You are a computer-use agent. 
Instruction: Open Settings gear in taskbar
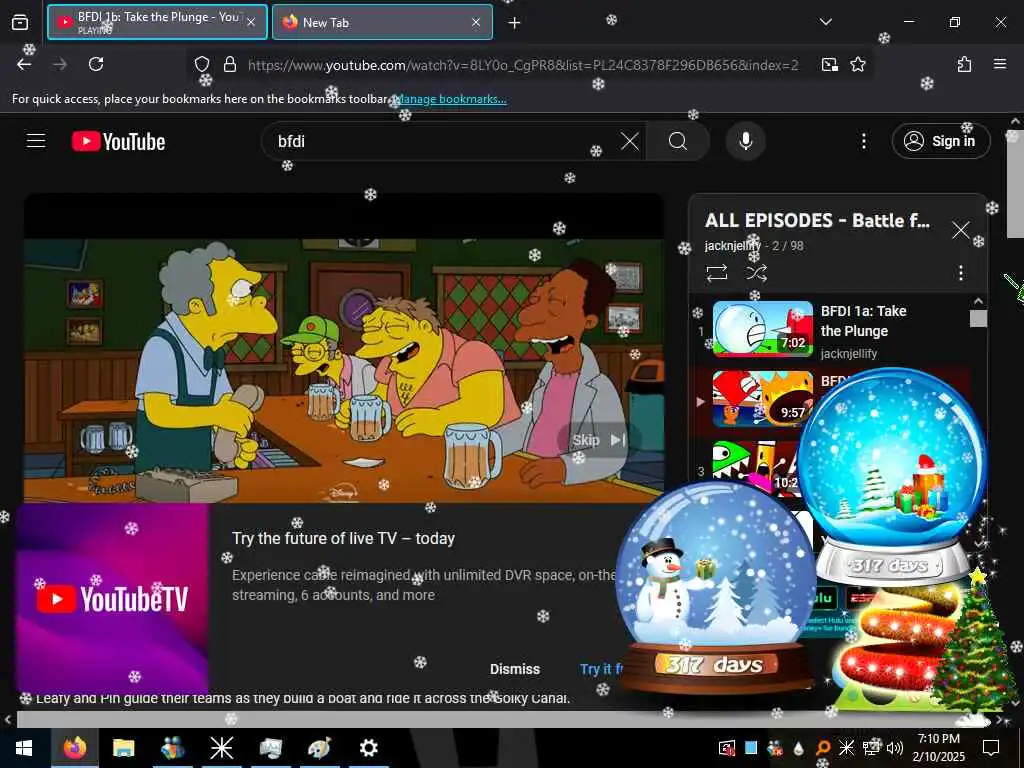[368, 748]
